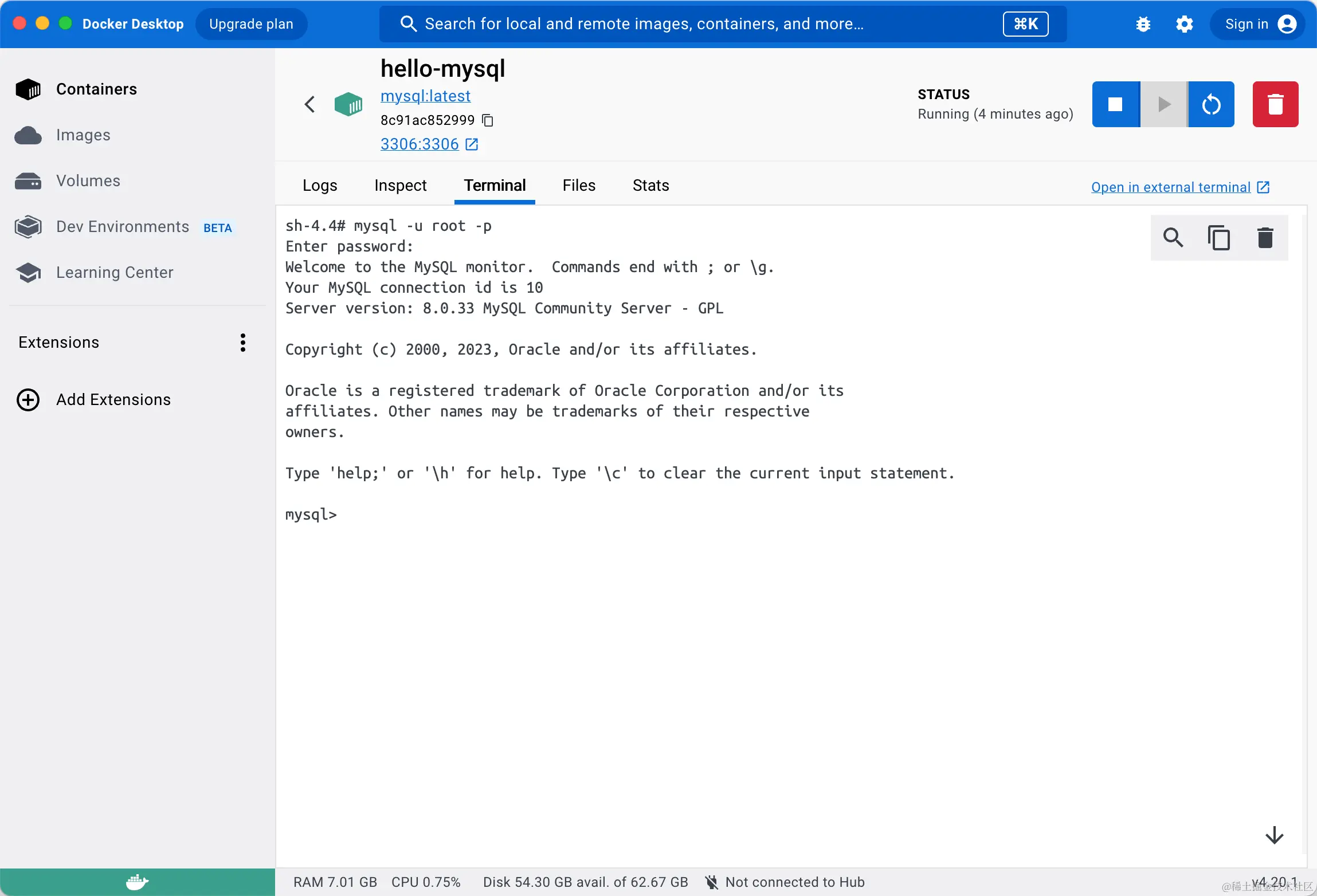Delete the container with the red trash button
This screenshot has width=1317, height=896.
(x=1275, y=104)
